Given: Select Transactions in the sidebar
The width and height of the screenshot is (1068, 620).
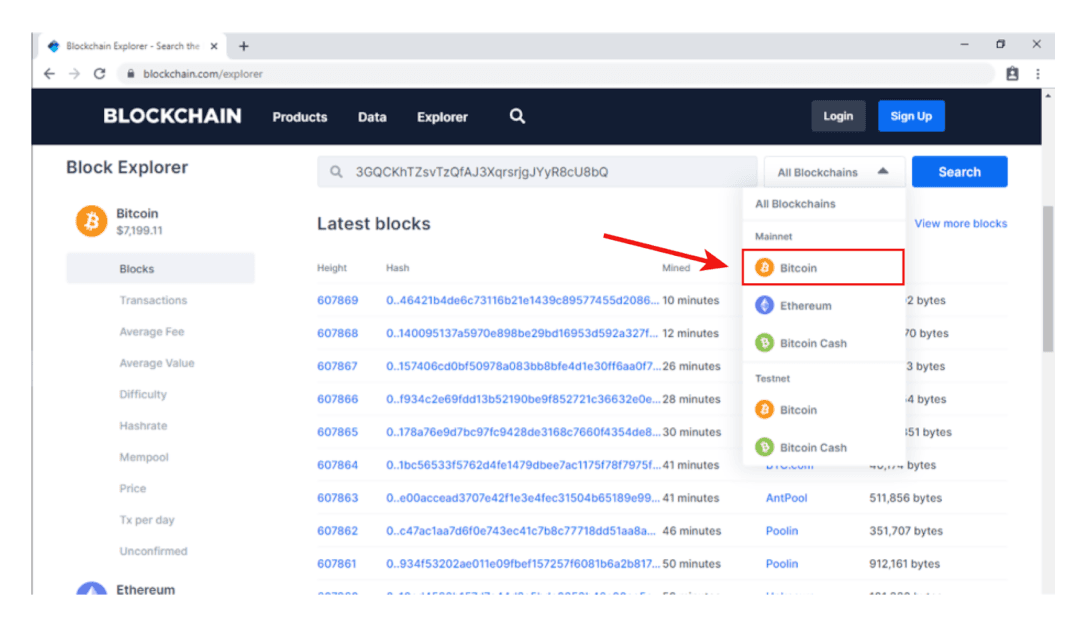Looking at the screenshot, I should tap(153, 300).
